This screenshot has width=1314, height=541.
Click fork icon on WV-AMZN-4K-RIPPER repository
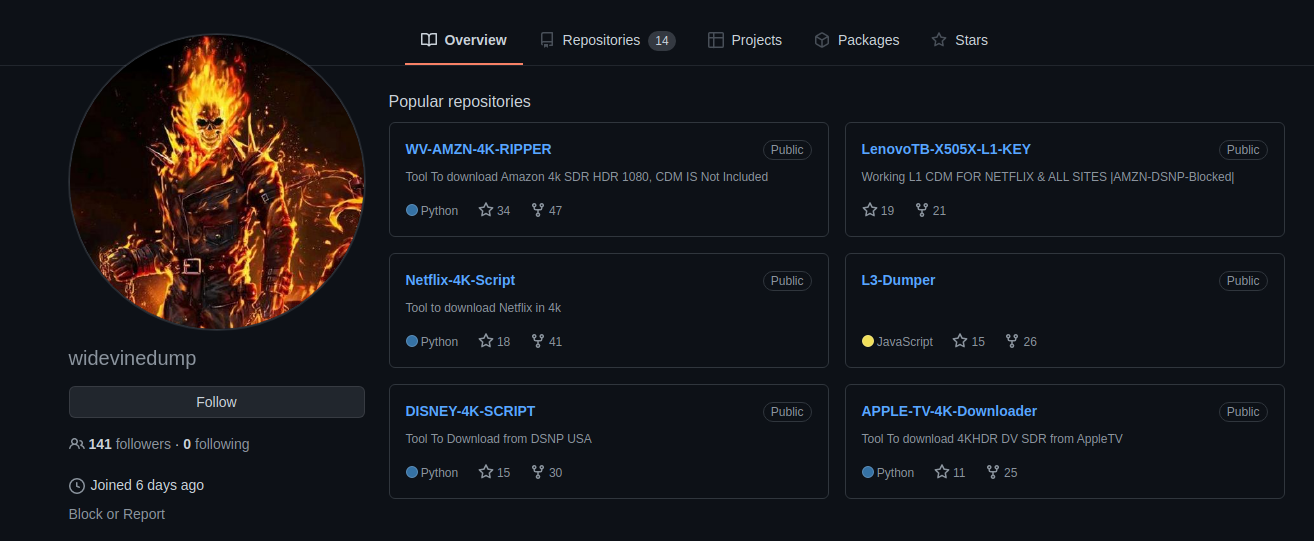[538, 210]
